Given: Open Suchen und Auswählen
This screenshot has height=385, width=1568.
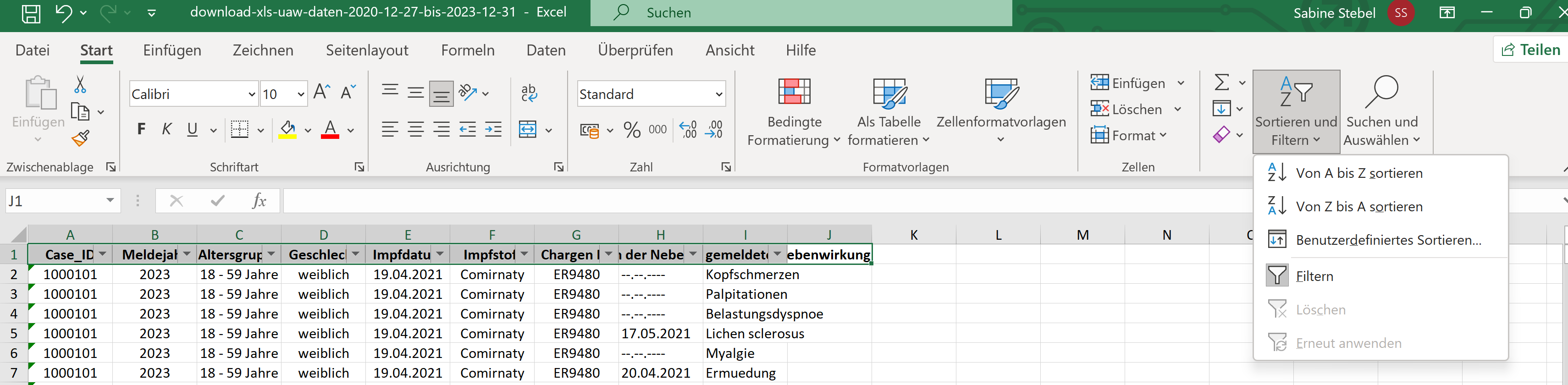Looking at the screenshot, I should 1382,112.
